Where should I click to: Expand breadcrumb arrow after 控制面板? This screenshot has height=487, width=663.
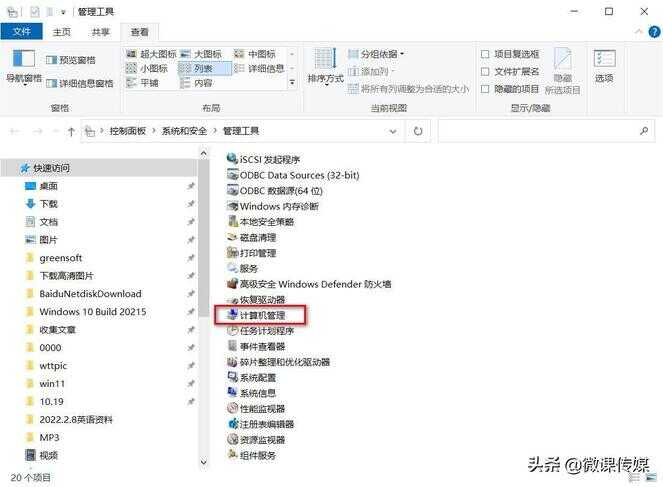pyautogui.click(x=154, y=131)
